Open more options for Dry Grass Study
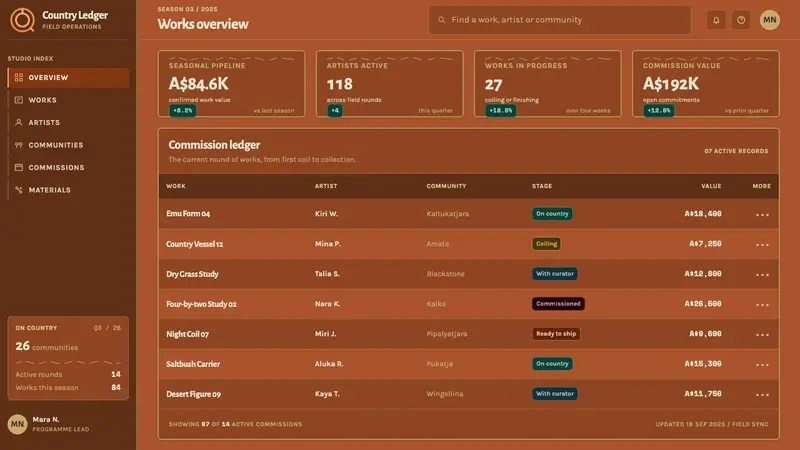This screenshot has width=800, height=450. 762,274
